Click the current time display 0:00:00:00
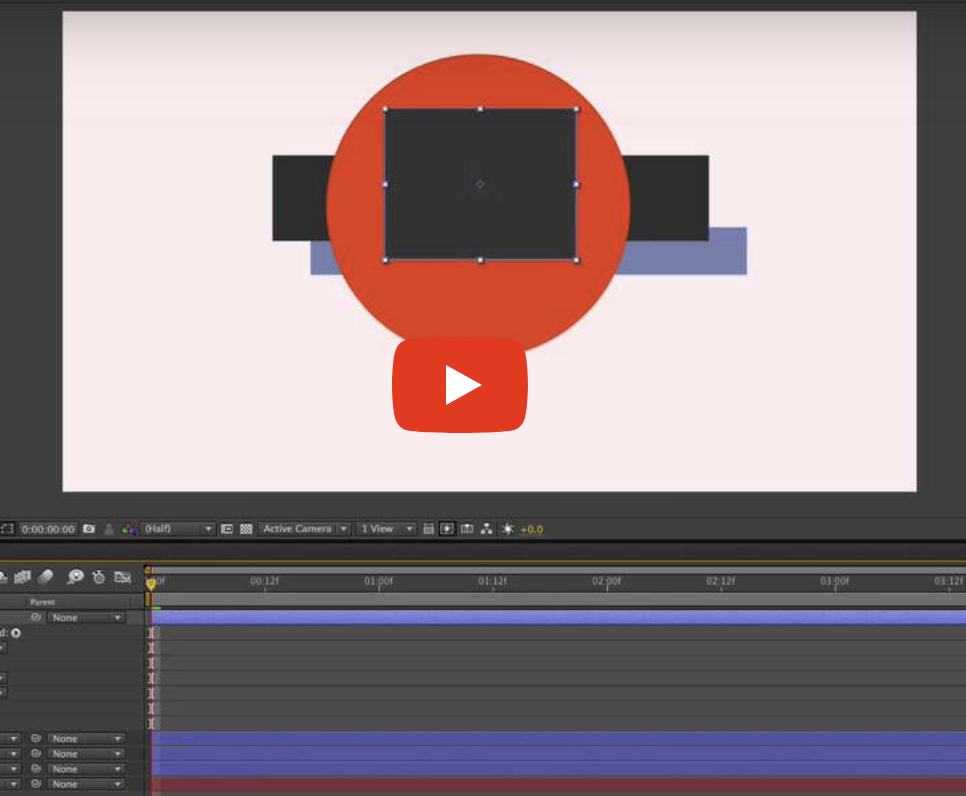Screen dimensions: 966x796 coord(50,529)
